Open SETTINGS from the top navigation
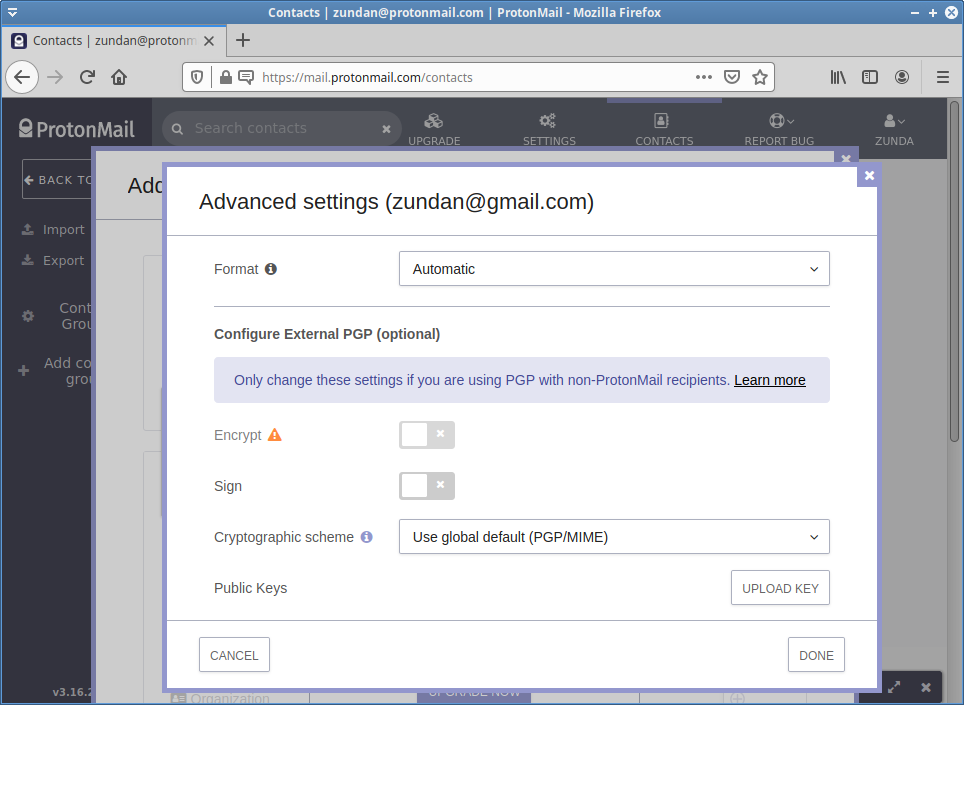The image size is (964, 808). (x=549, y=129)
